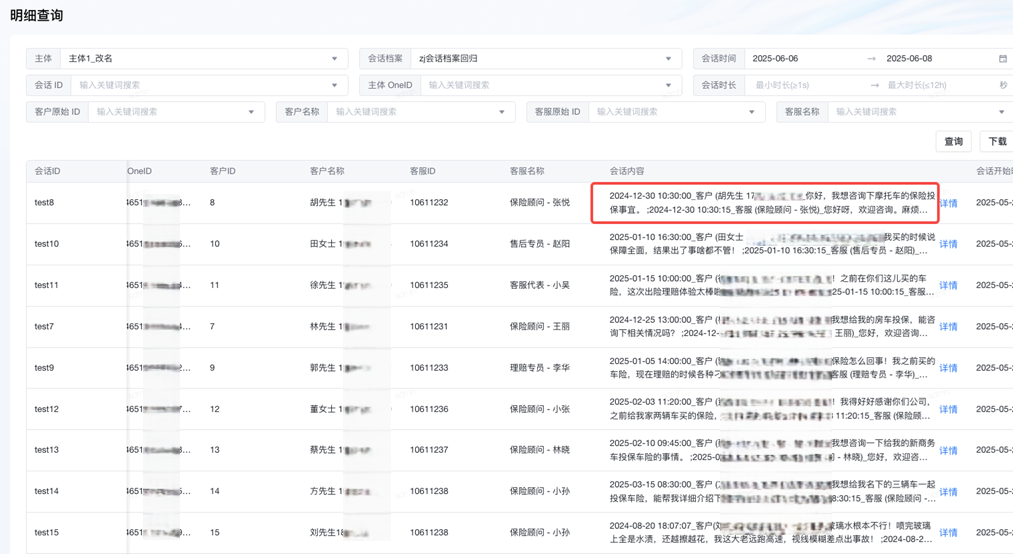Select the test13 session ID cell

(46, 450)
